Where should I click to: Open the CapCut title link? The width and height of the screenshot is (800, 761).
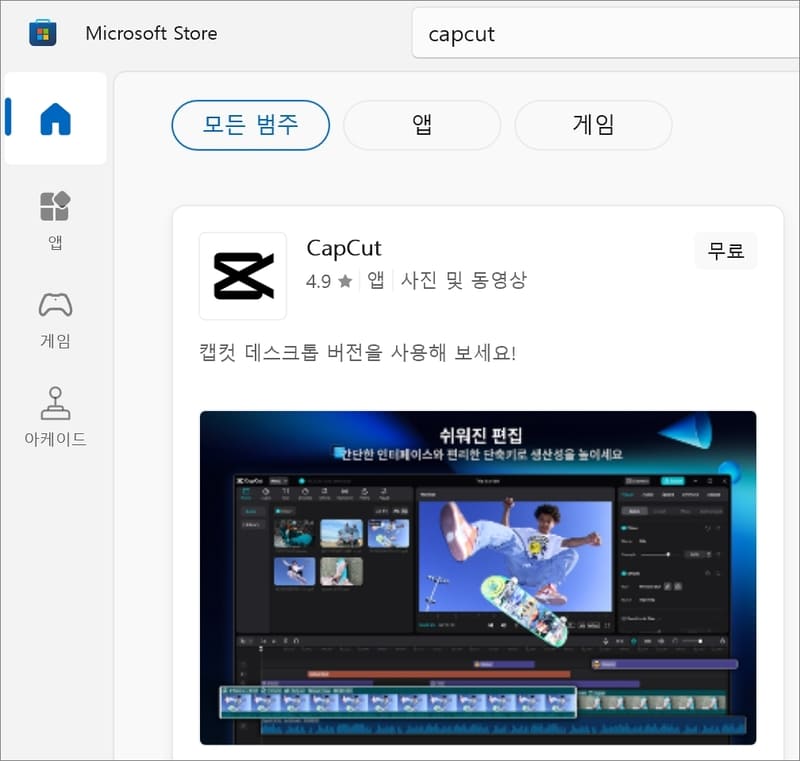pyautogui.click(x=344, y=248)
